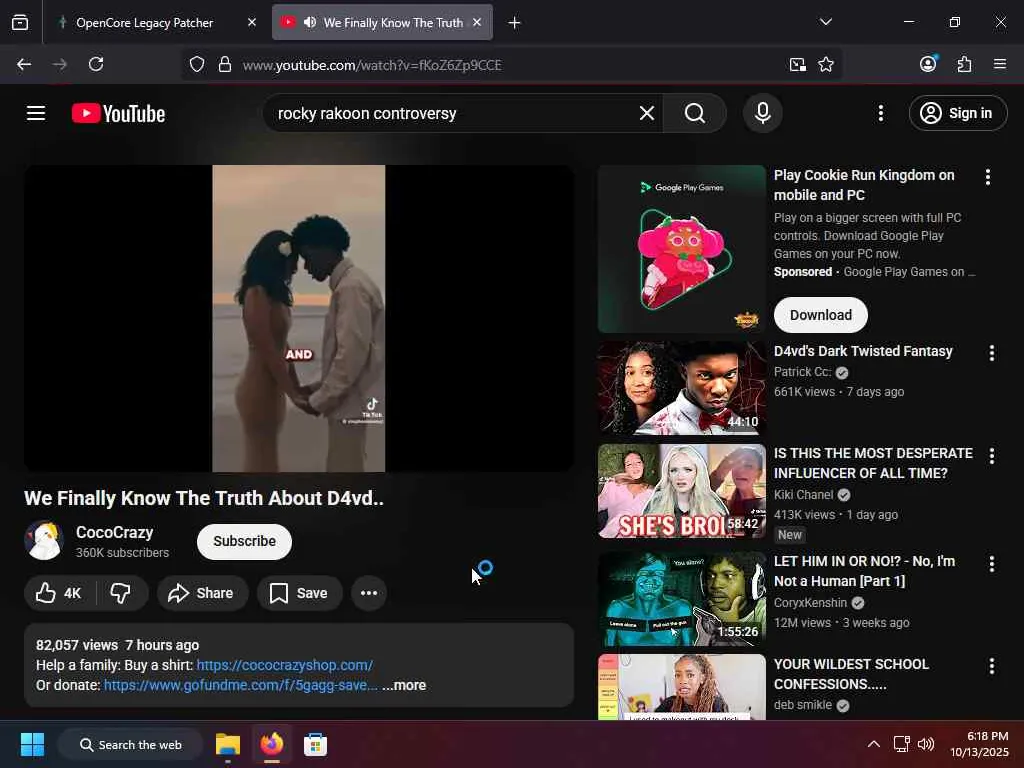Go back with the browser back arrow
This screenshot has width=1024, height=768.
pos(24,64)
